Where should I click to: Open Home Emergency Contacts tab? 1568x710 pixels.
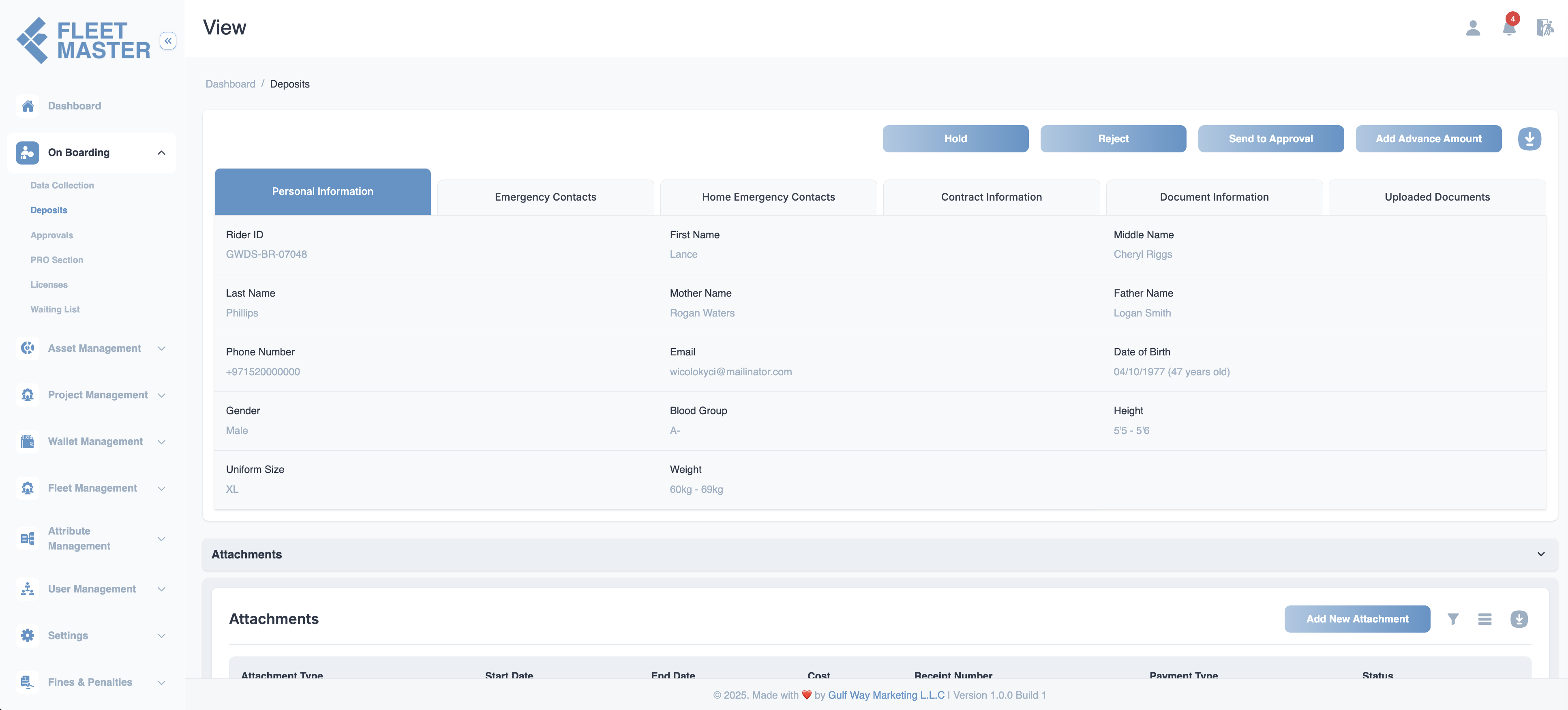pos(768,197)
